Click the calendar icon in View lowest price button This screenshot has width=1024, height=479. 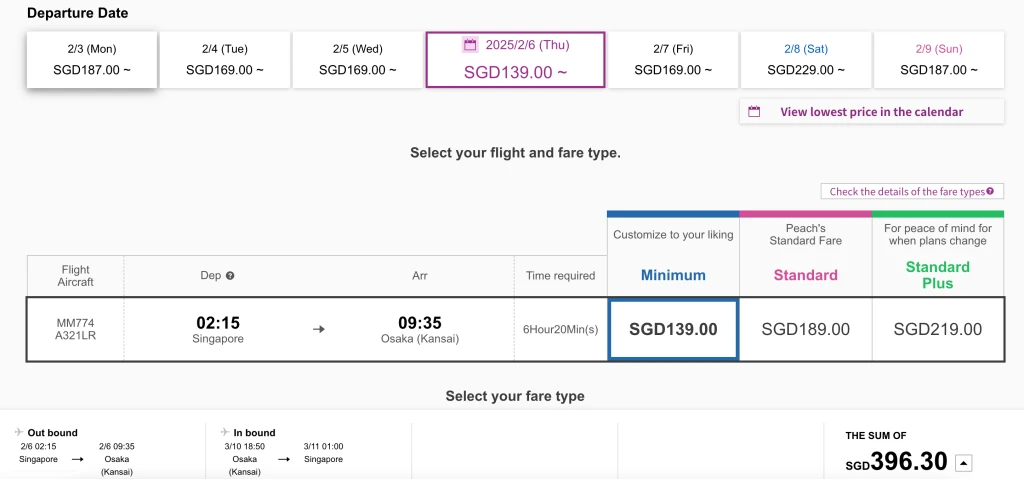point(754,112)
